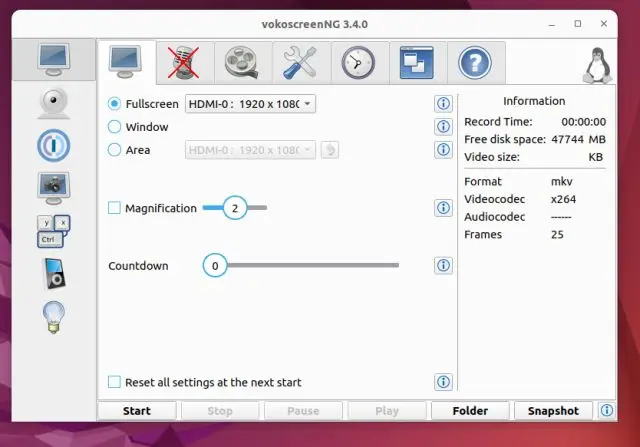The image size is (640, 447).
Task: Show info for Reset all settings
Action: pyautogui.click(x=443, y=382)
